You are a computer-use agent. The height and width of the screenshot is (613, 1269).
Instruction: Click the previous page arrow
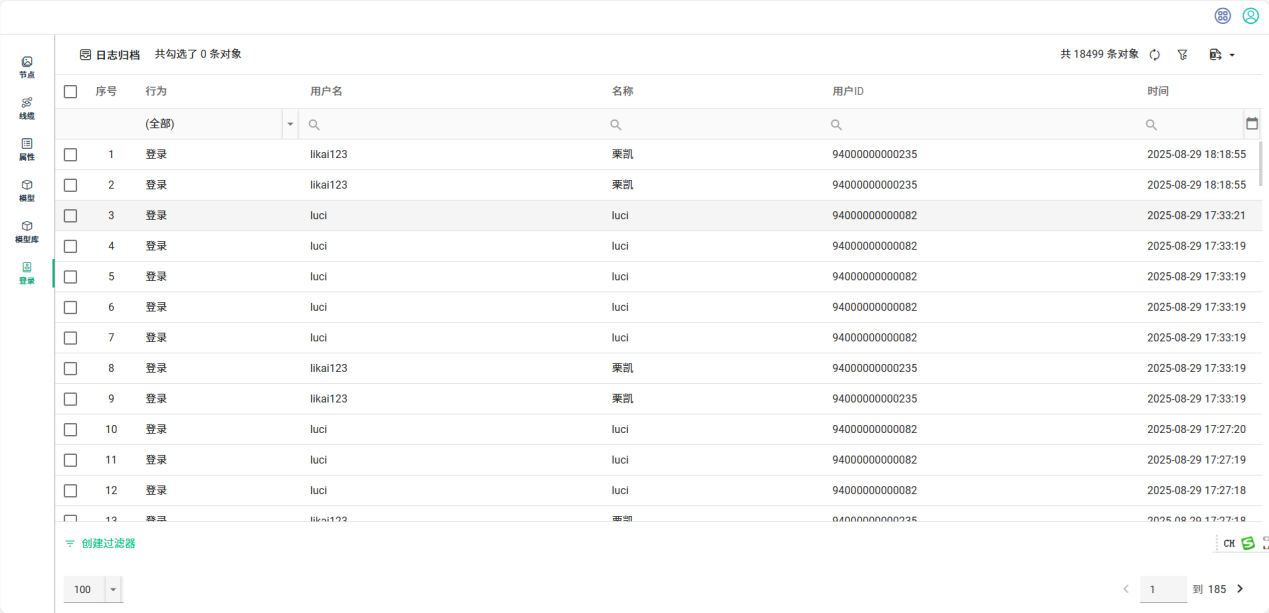(1126, 589)
